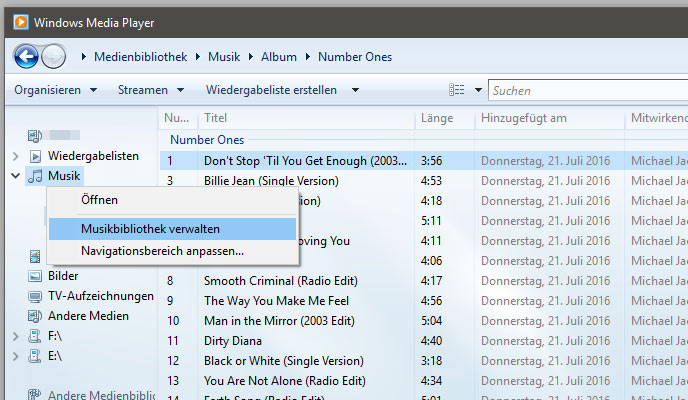Select track Billie Jean (Single Version)

[271, 181]
